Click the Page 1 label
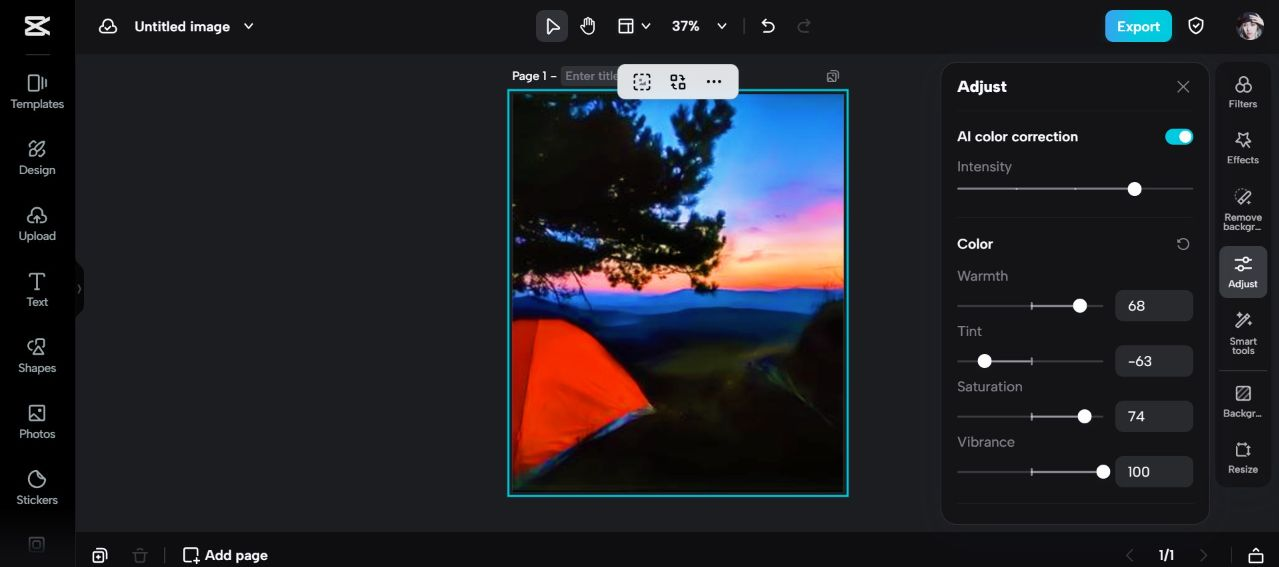 (x=534, y=76)
